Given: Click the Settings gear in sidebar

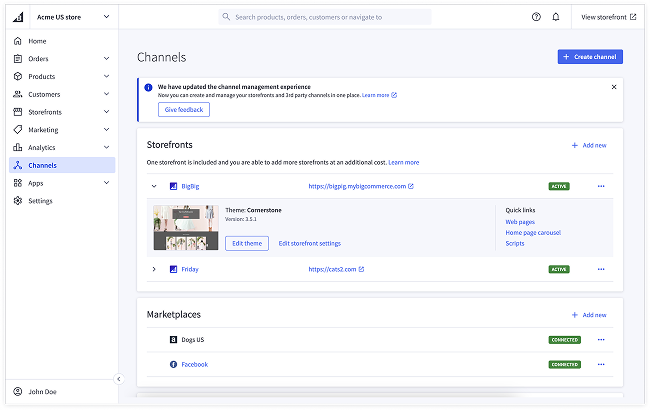Looking at the screenshot, I should click(x=40, y=201).
